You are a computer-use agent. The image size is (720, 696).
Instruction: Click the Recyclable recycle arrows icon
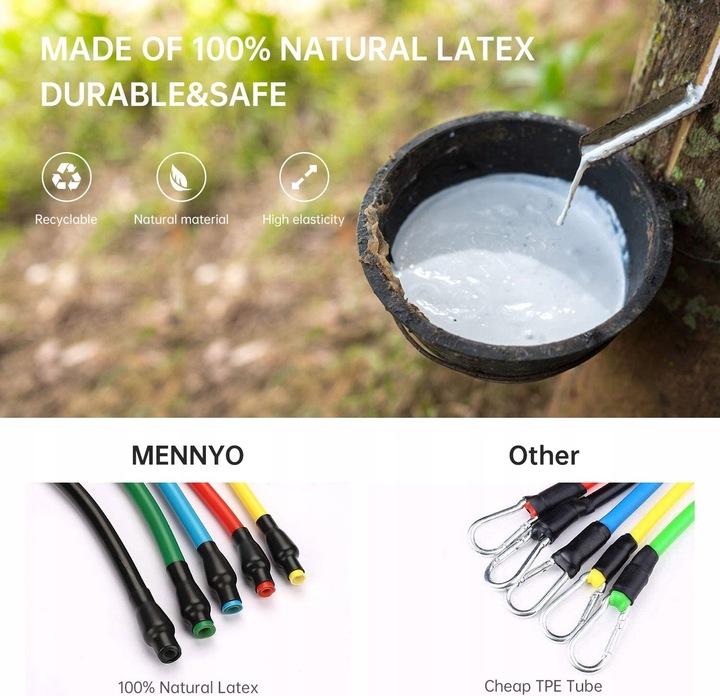[x=67, y=177]
